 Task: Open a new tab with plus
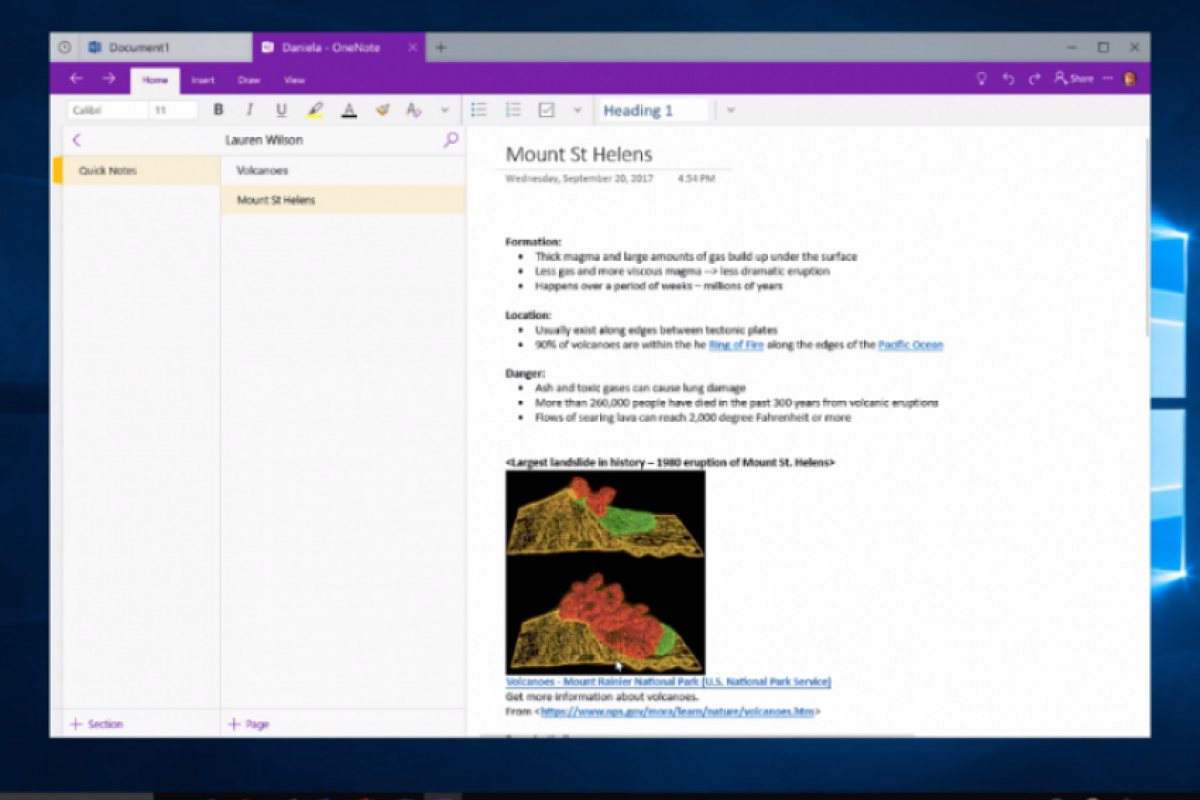click(441, 47)
